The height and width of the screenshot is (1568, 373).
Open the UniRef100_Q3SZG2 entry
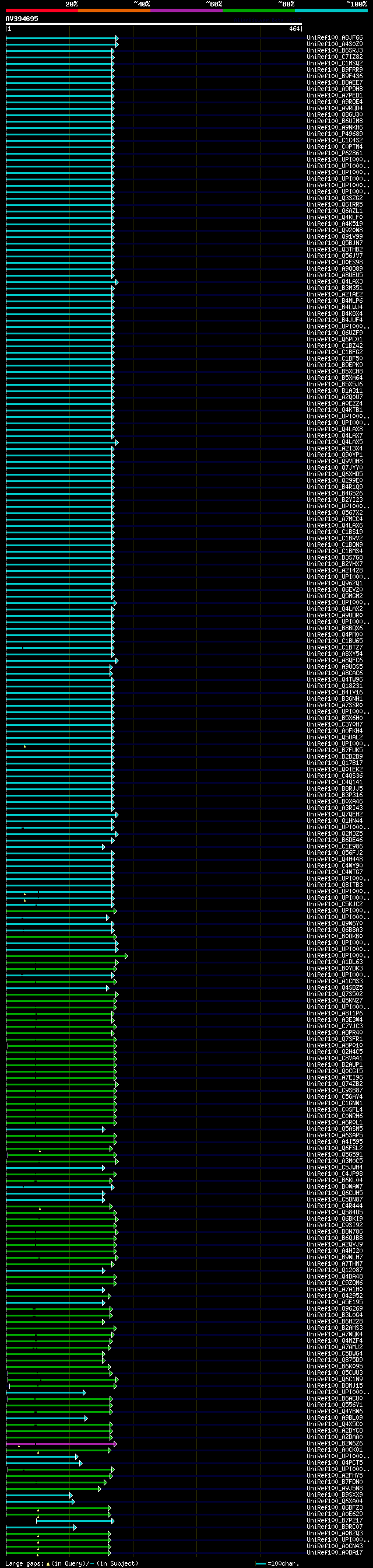(335, 198)
